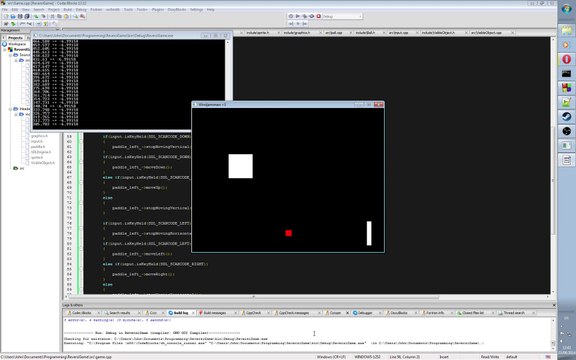This screenshot has height=360, width=576.
Task: Click the editor vertical scrollbar
Action: (x=553, y=165)
